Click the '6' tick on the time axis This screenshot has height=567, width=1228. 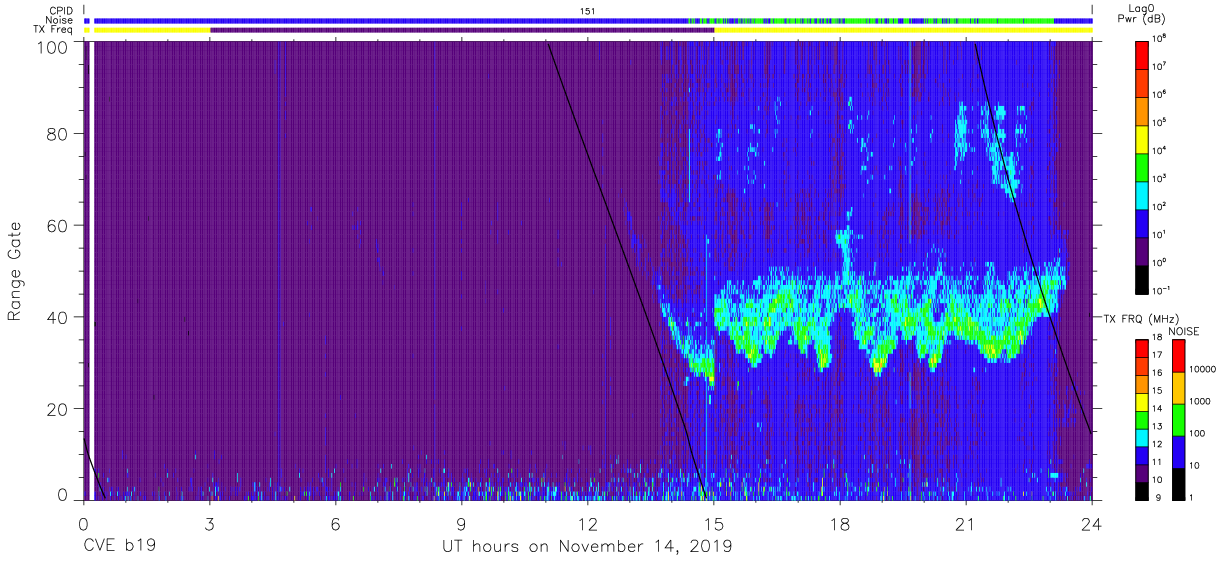click(x=336, y=523)
